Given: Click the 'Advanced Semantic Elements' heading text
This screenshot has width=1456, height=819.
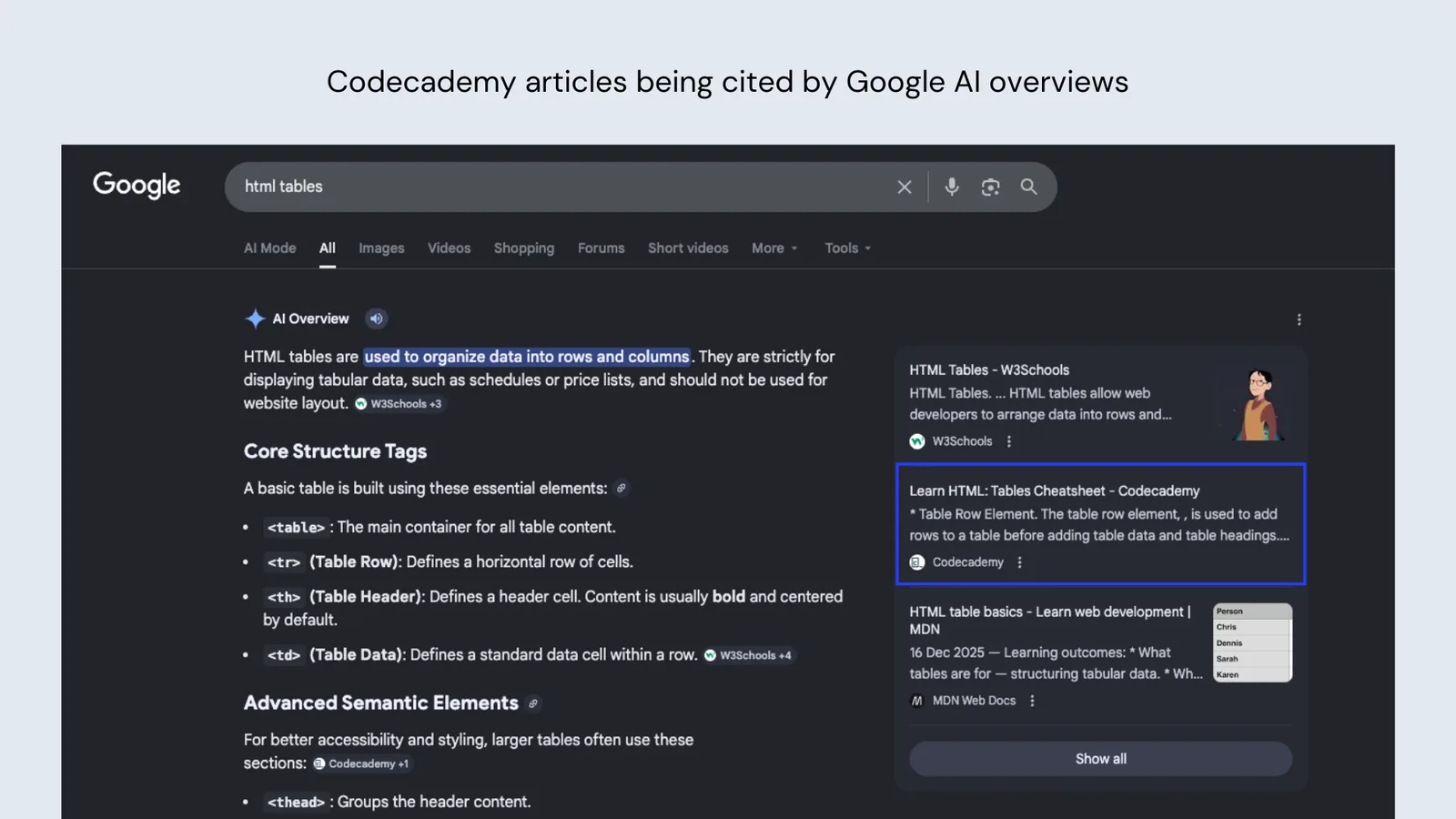Looking at the screenshot, I should tap(381, 703).
